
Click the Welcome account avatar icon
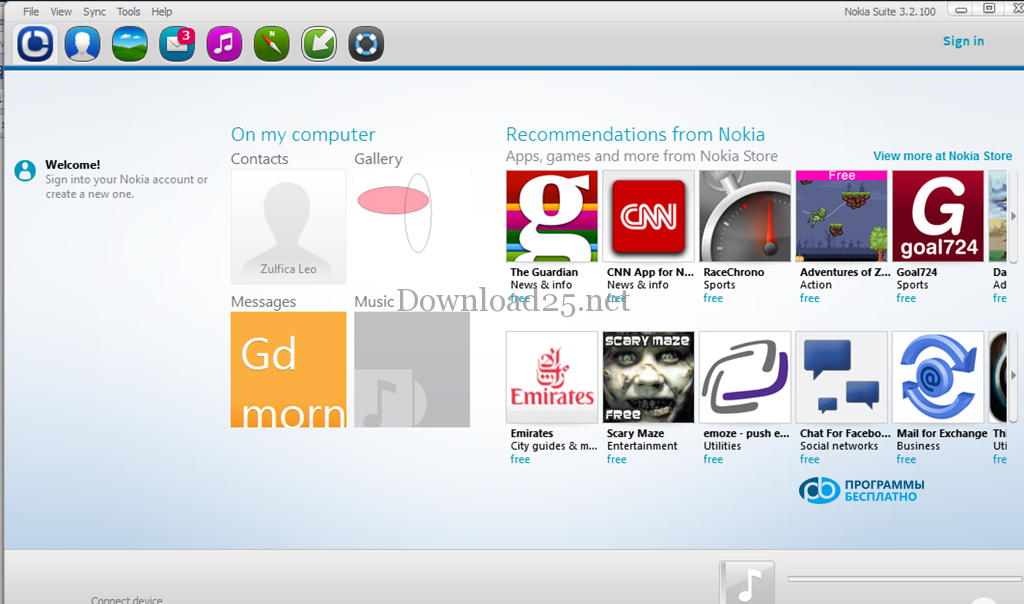pyautogui.click(x=25, y=170)
